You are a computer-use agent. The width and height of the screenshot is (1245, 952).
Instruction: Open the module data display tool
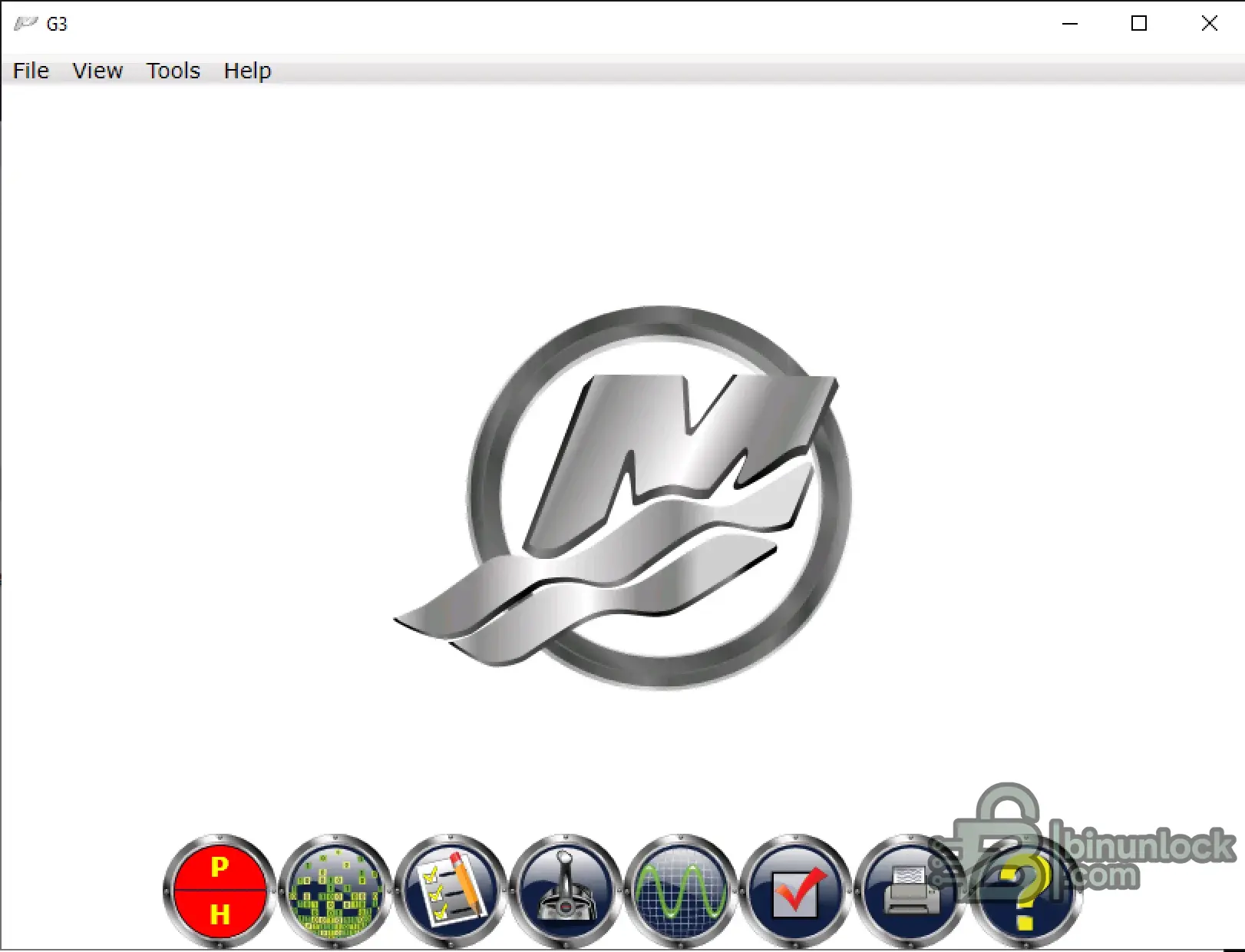336,894
